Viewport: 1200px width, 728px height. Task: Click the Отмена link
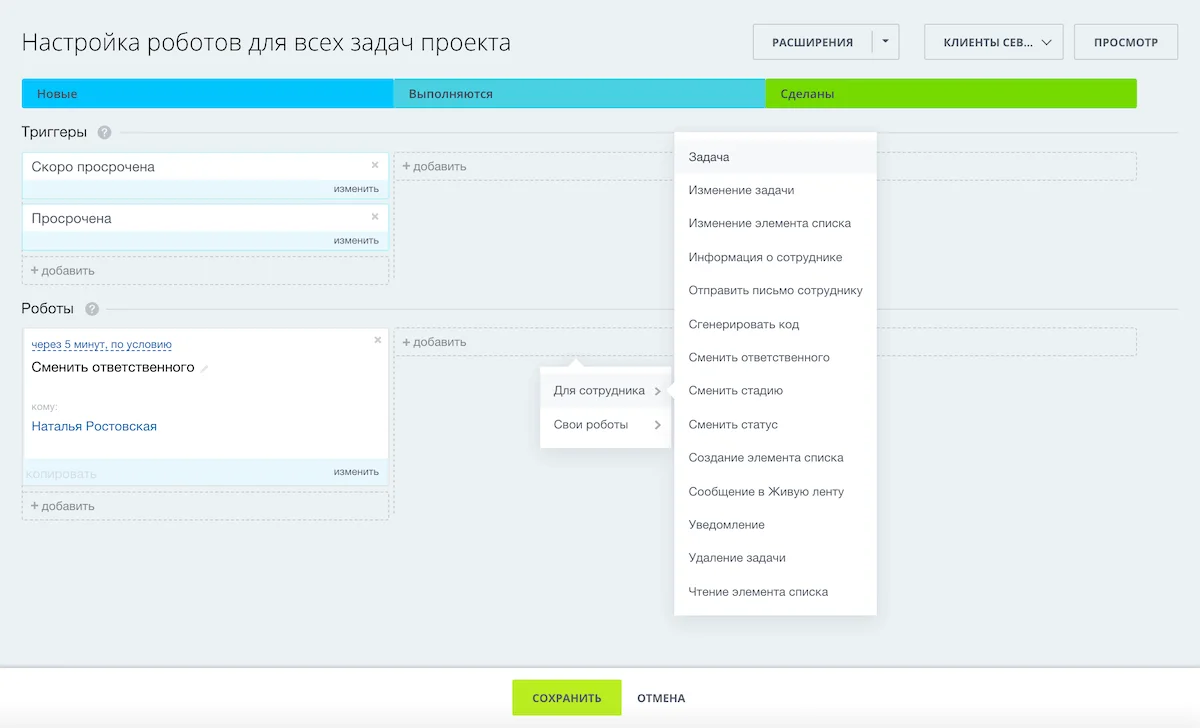coord(661,698)
